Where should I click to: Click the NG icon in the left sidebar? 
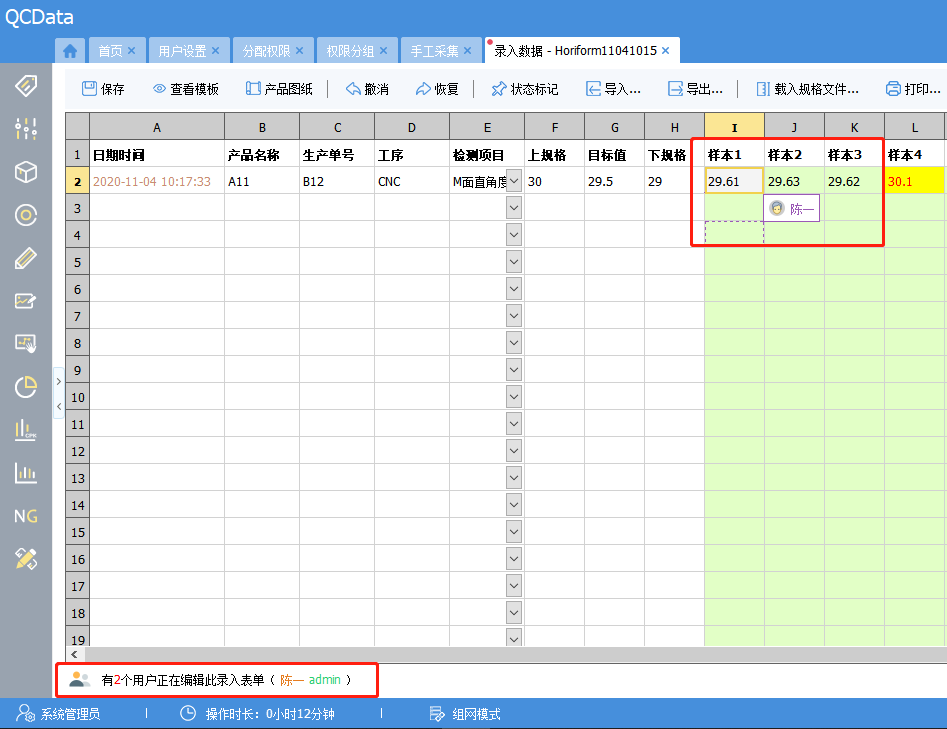[x=25, y=516]
